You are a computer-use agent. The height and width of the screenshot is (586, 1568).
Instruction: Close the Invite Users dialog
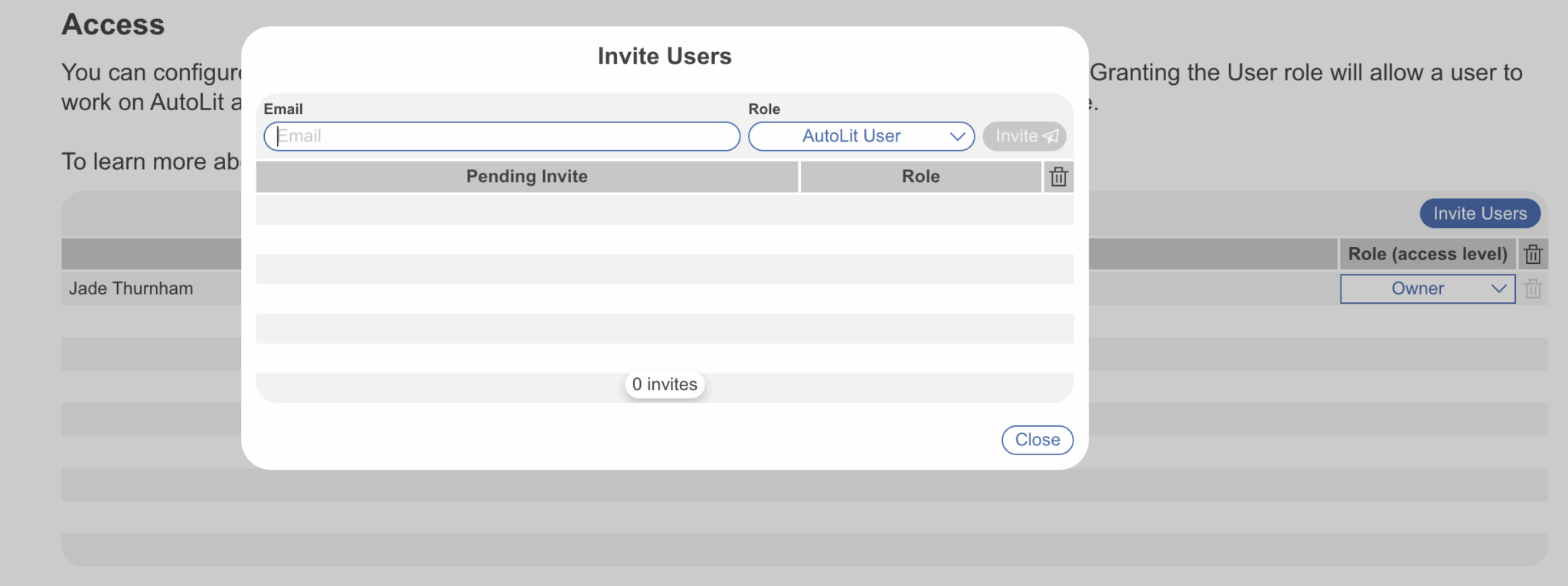[x=1037, y=440]
